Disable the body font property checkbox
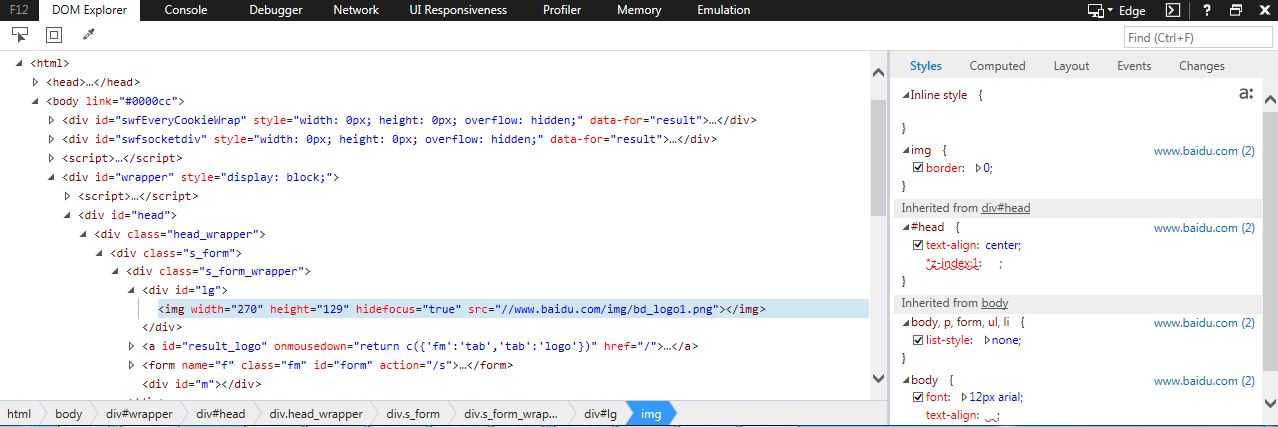This screenshot has width=1278, height=427. tap(918, 397)
